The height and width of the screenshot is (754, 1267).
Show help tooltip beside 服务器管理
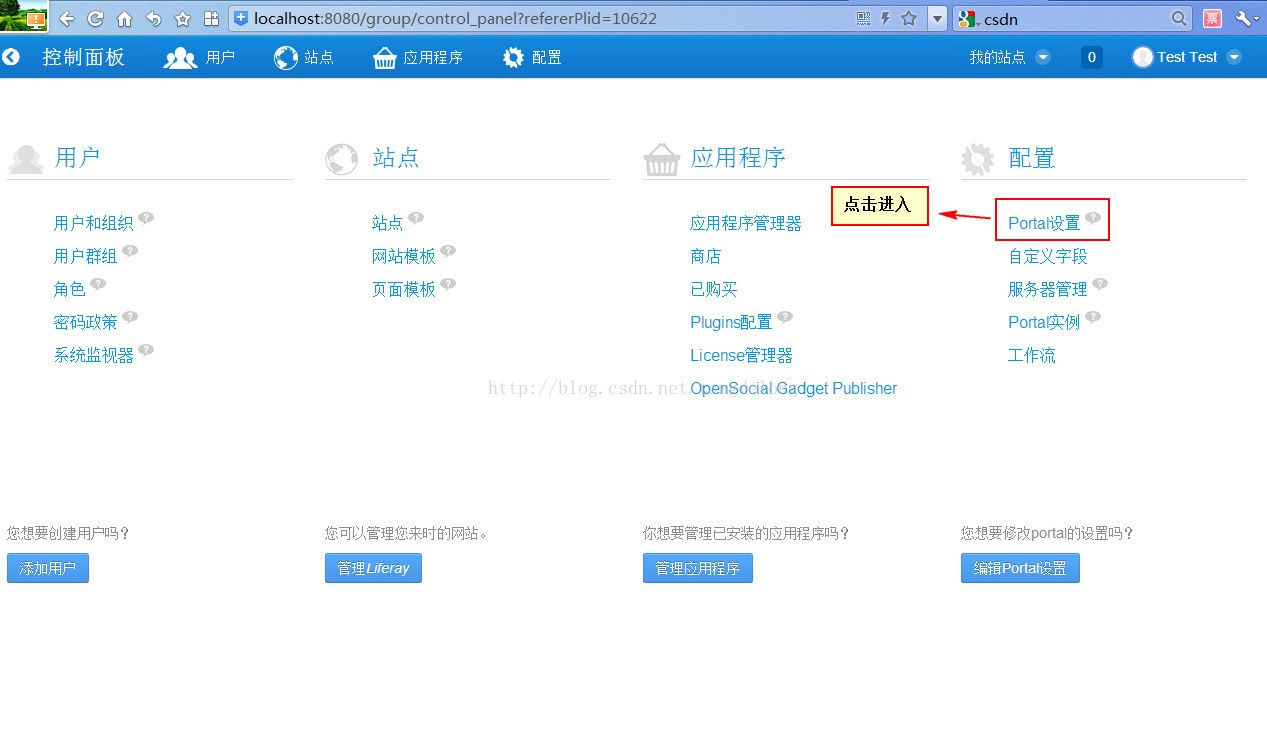(x=1100, y=283)
